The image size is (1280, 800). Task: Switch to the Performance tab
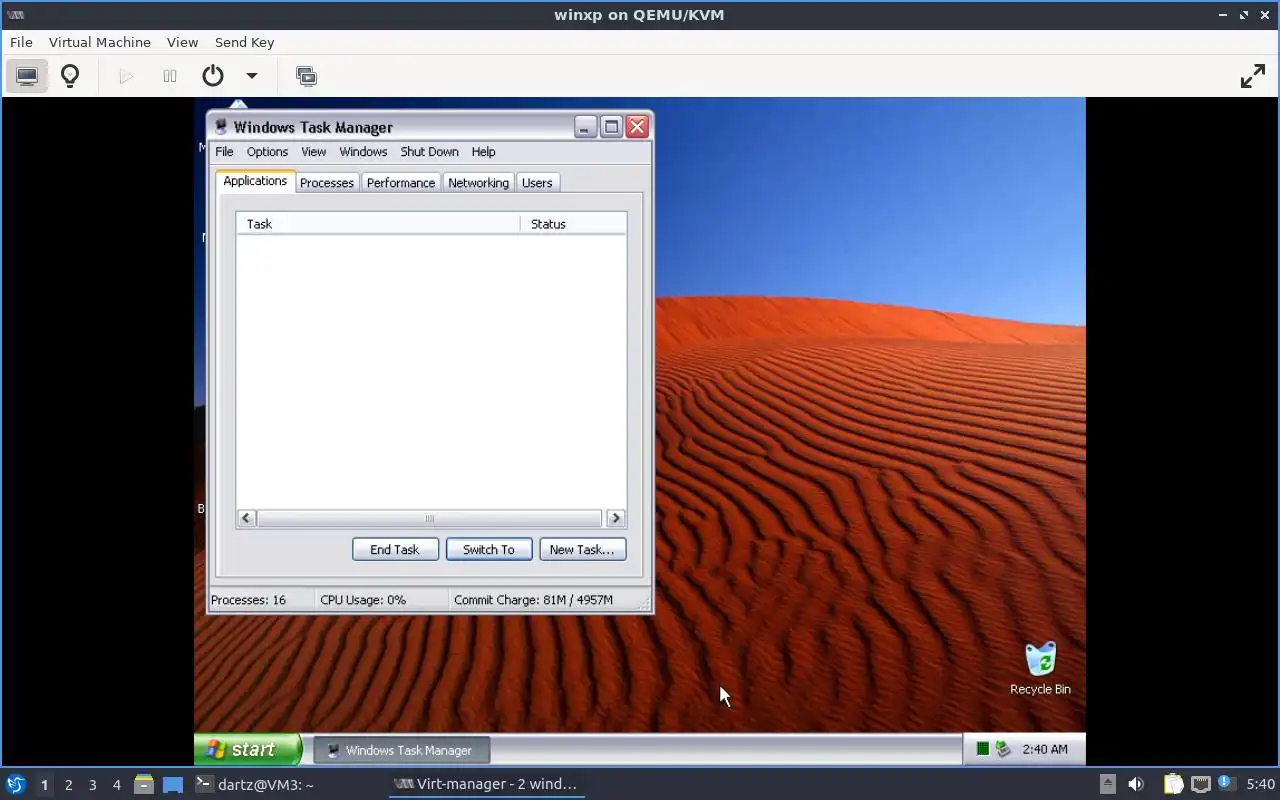point(401,183)
